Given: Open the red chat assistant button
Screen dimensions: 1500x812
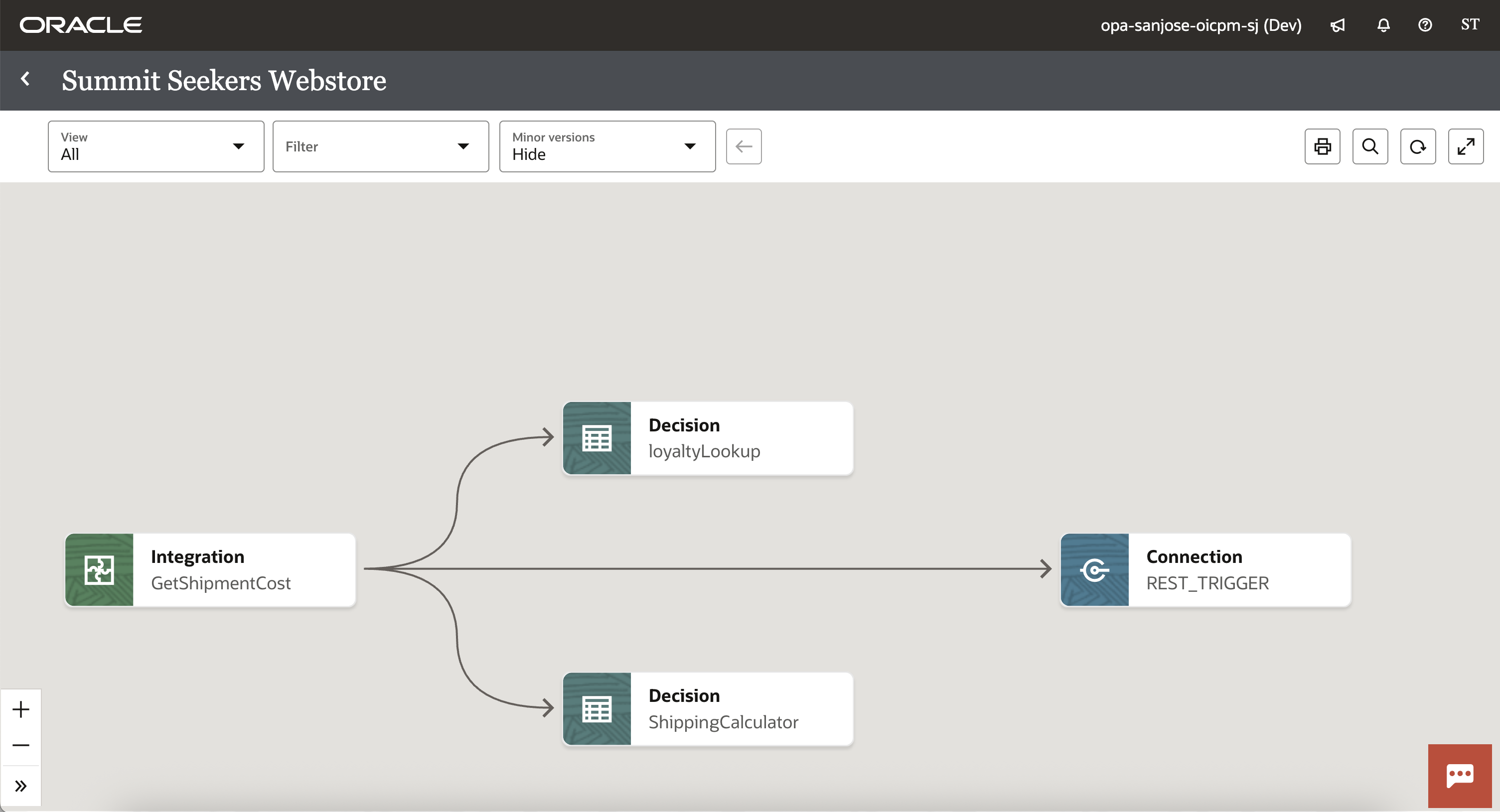Looking at the screenshot, I should click(1459, 775).
